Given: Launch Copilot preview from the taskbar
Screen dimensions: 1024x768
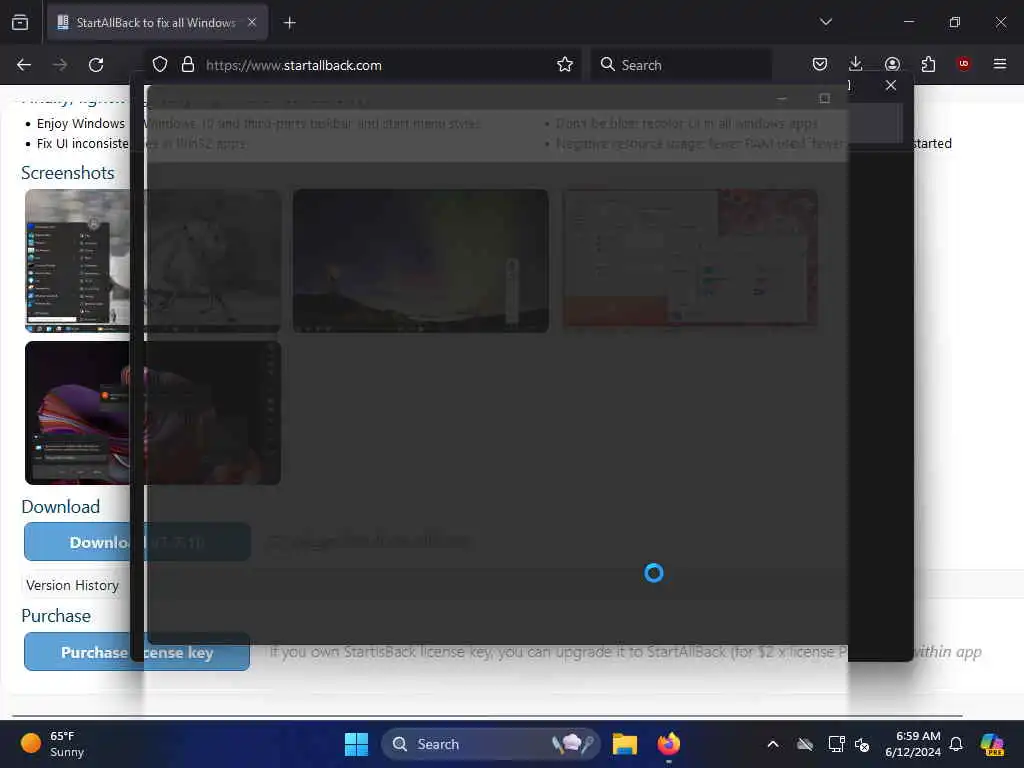Looking at the screenshot, I should point(992,744).
